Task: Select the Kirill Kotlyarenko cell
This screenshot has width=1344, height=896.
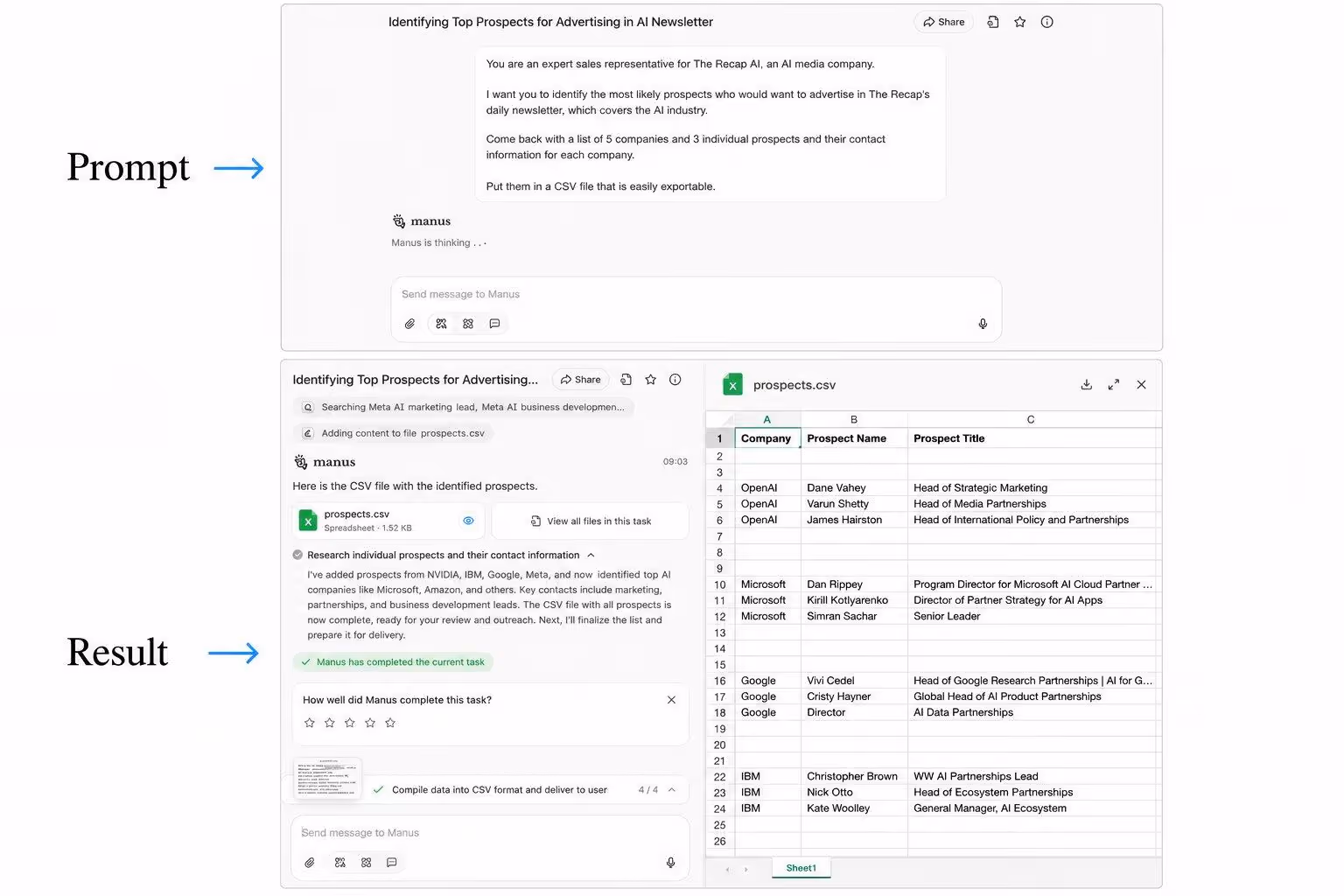Action: [854, 600]
